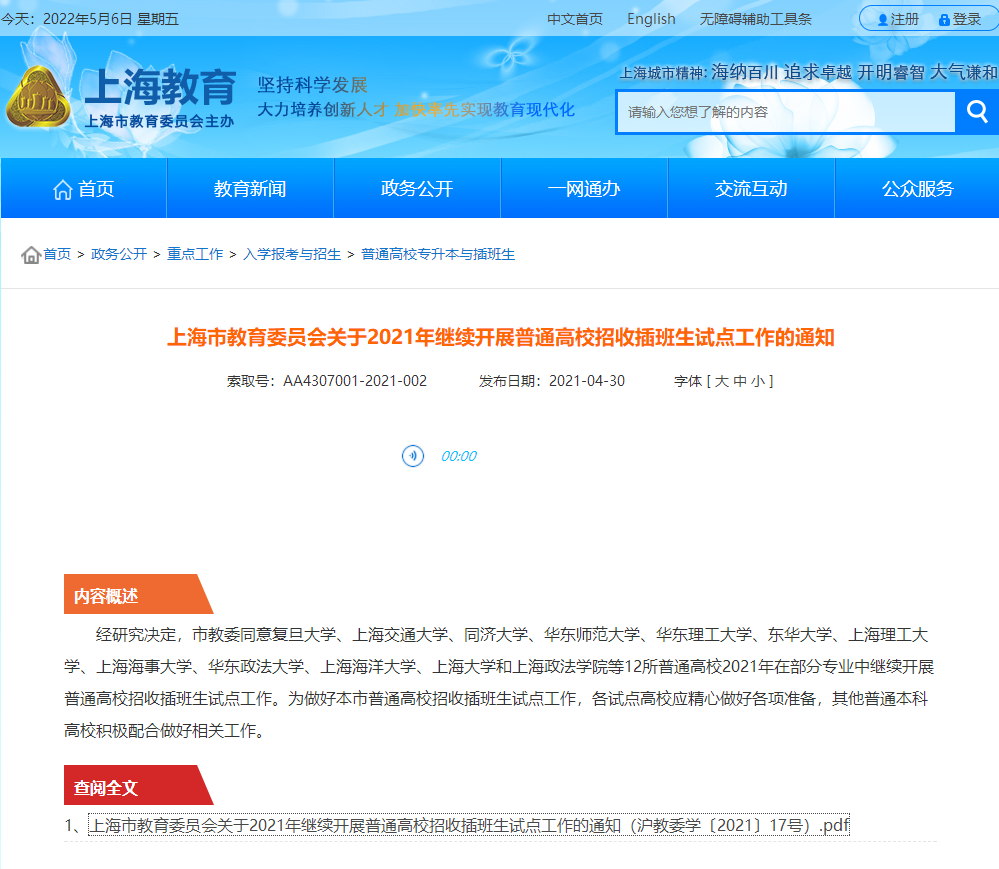Click the 首页 breadcrumb link

[57, 254]
